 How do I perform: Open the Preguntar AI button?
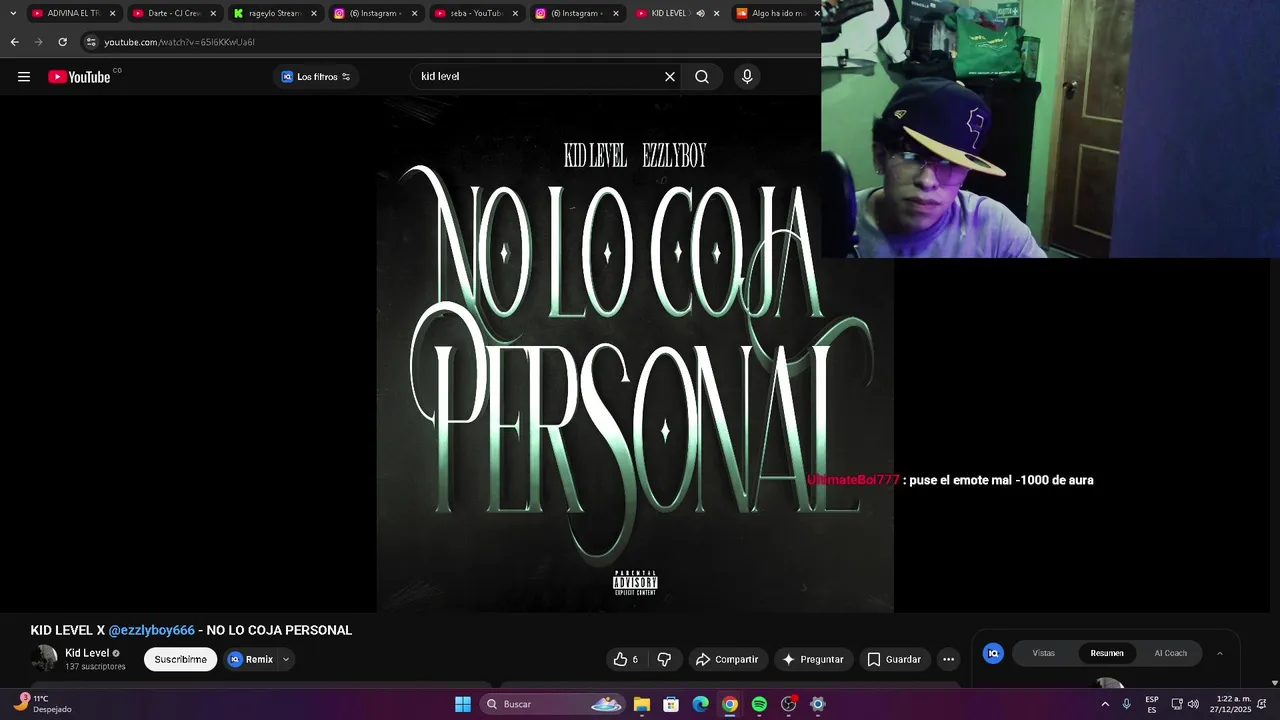point(813,659)
